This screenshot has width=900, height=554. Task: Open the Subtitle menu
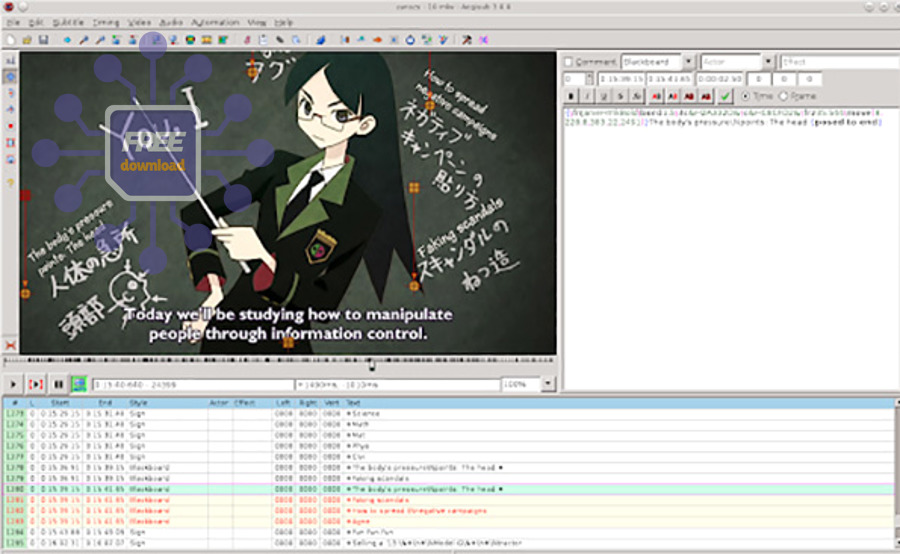click(x=68, y=22)
